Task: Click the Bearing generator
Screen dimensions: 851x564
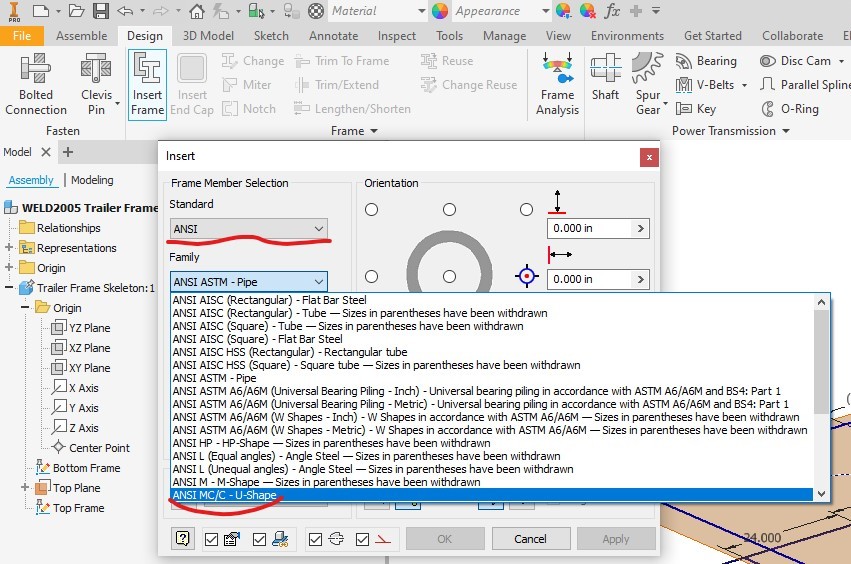Action: (706, 61)
